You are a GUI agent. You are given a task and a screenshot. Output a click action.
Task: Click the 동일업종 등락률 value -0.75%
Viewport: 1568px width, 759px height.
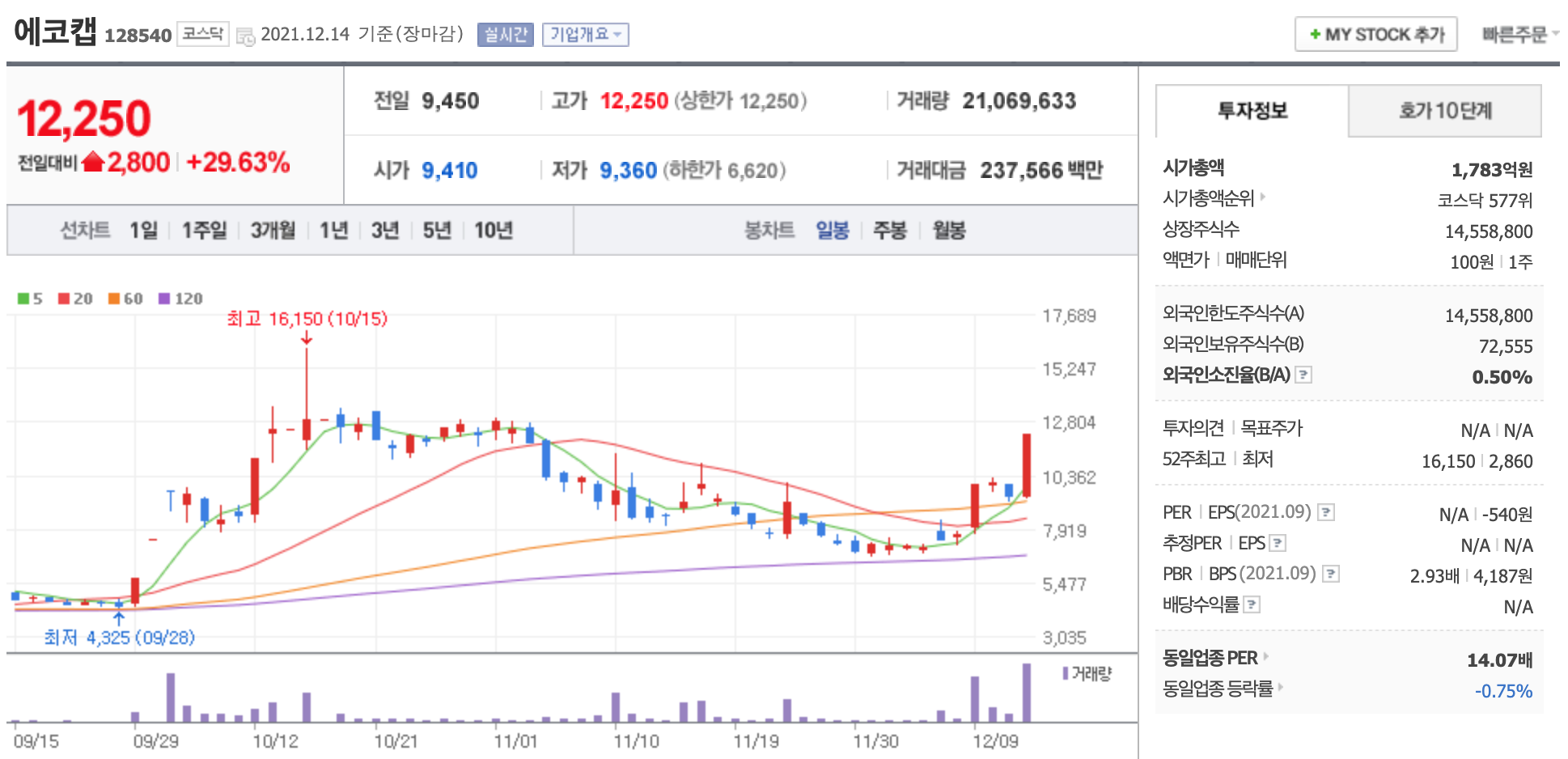[x=1504, y=691]
